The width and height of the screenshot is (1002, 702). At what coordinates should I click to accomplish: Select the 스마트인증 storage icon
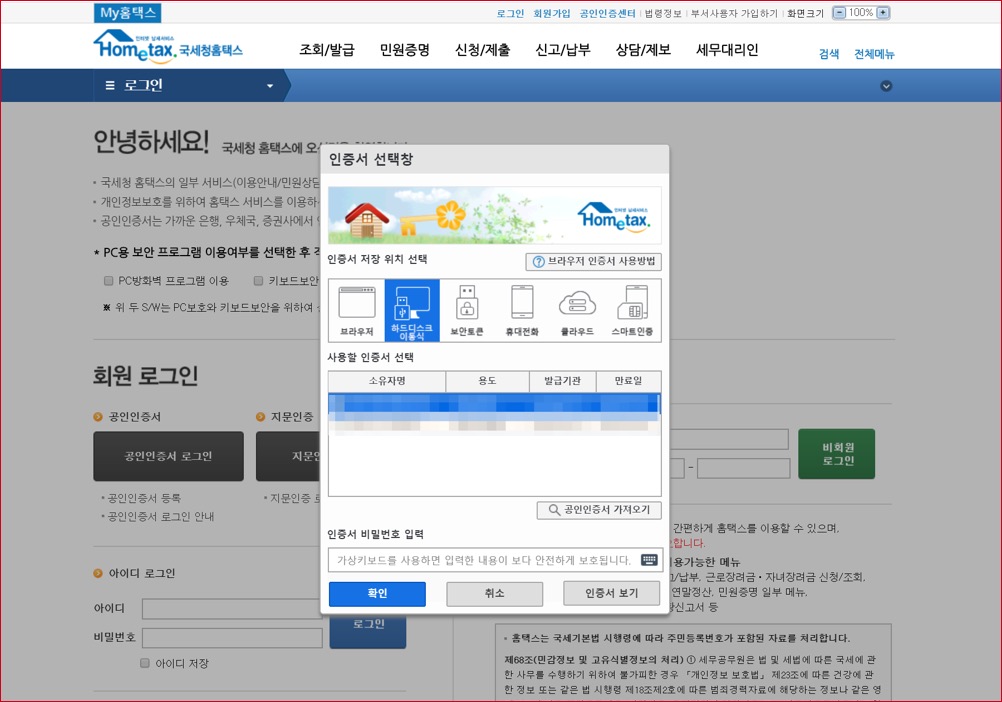[x=632, y=310]
